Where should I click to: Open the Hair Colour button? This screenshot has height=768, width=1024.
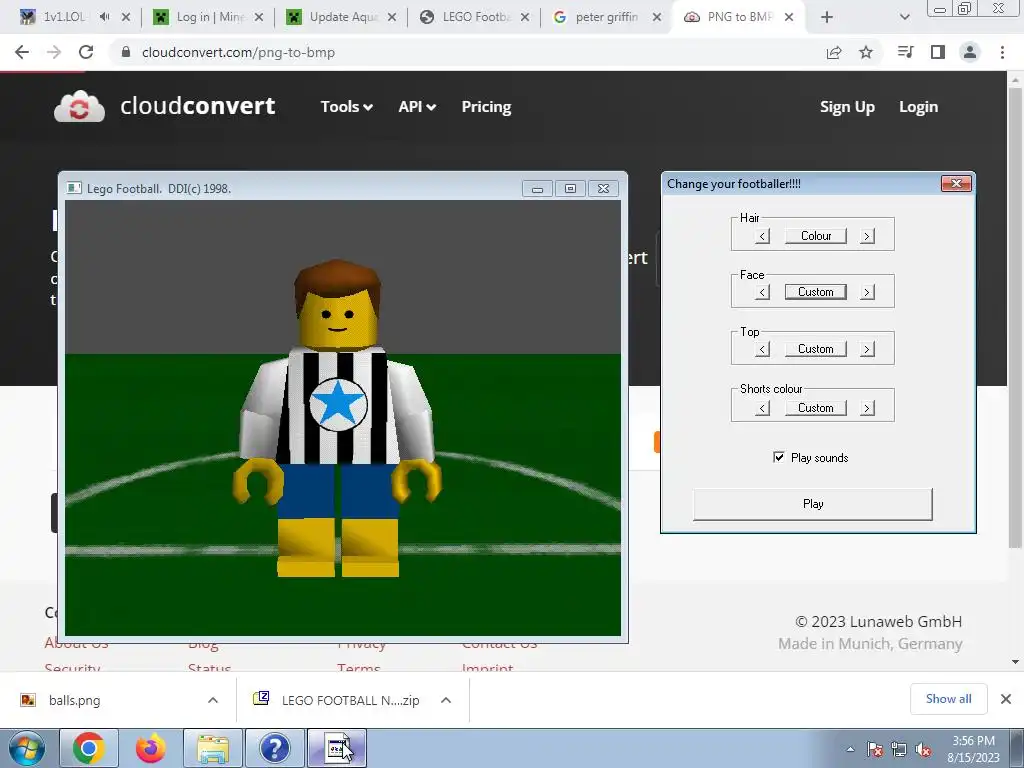(x=816, y=236)
